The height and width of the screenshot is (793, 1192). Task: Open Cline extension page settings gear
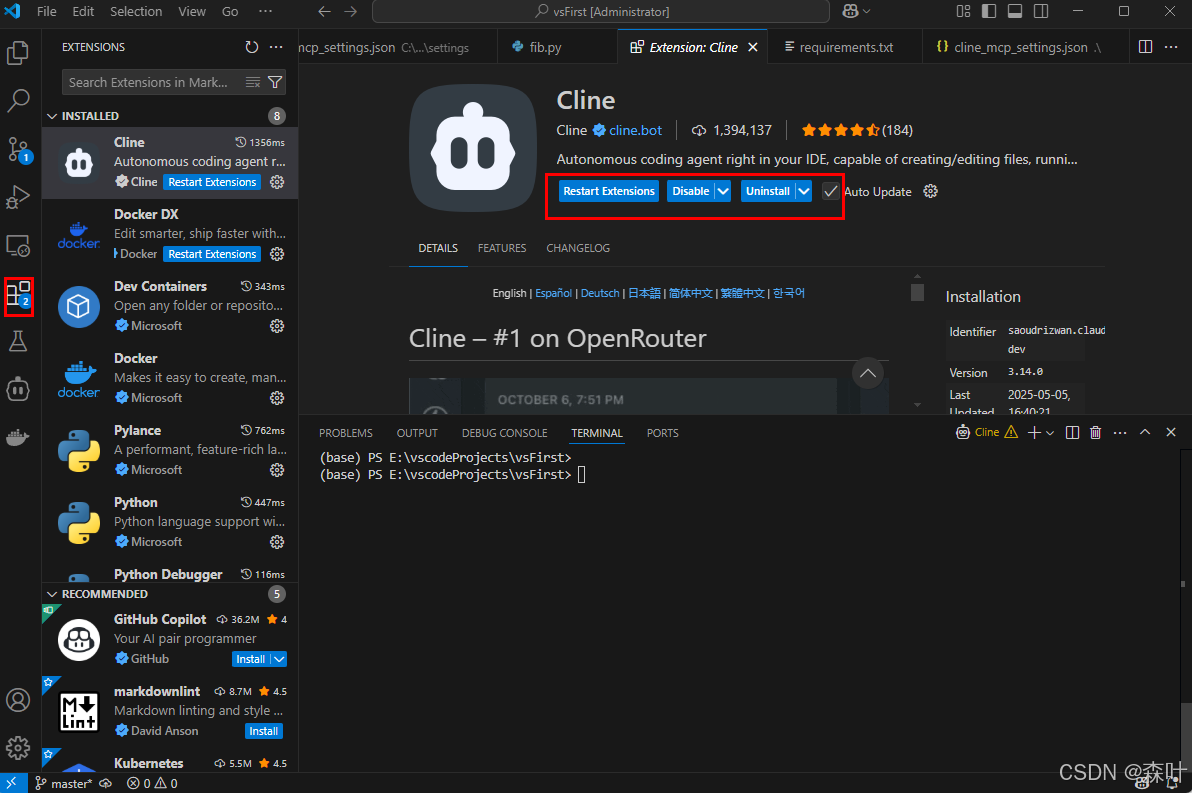[x=930, y=192]
